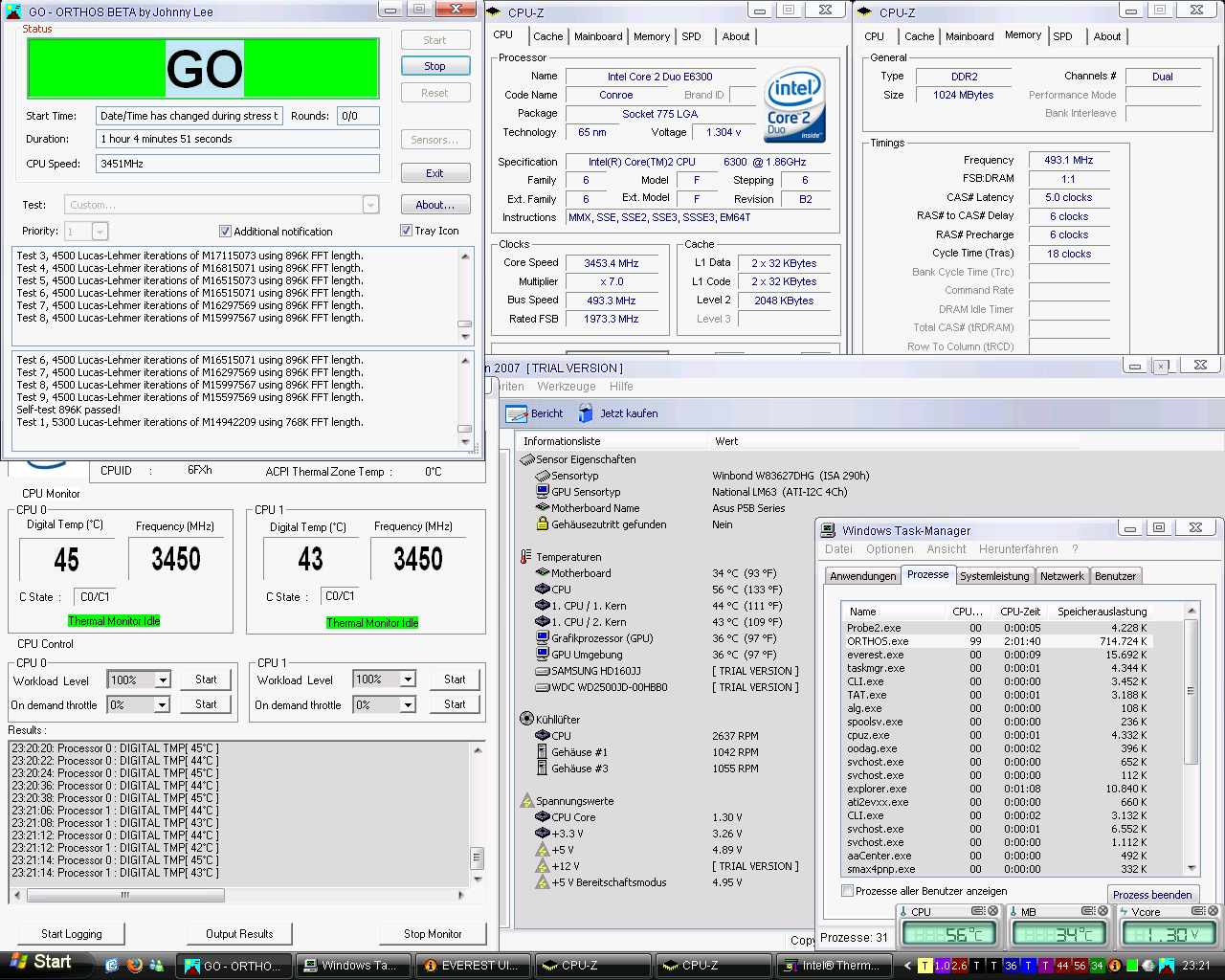The width and height of the screenshot is (1225, 980).
Task: Stop the ORTHOS stress test
Action: coord(434,66)
